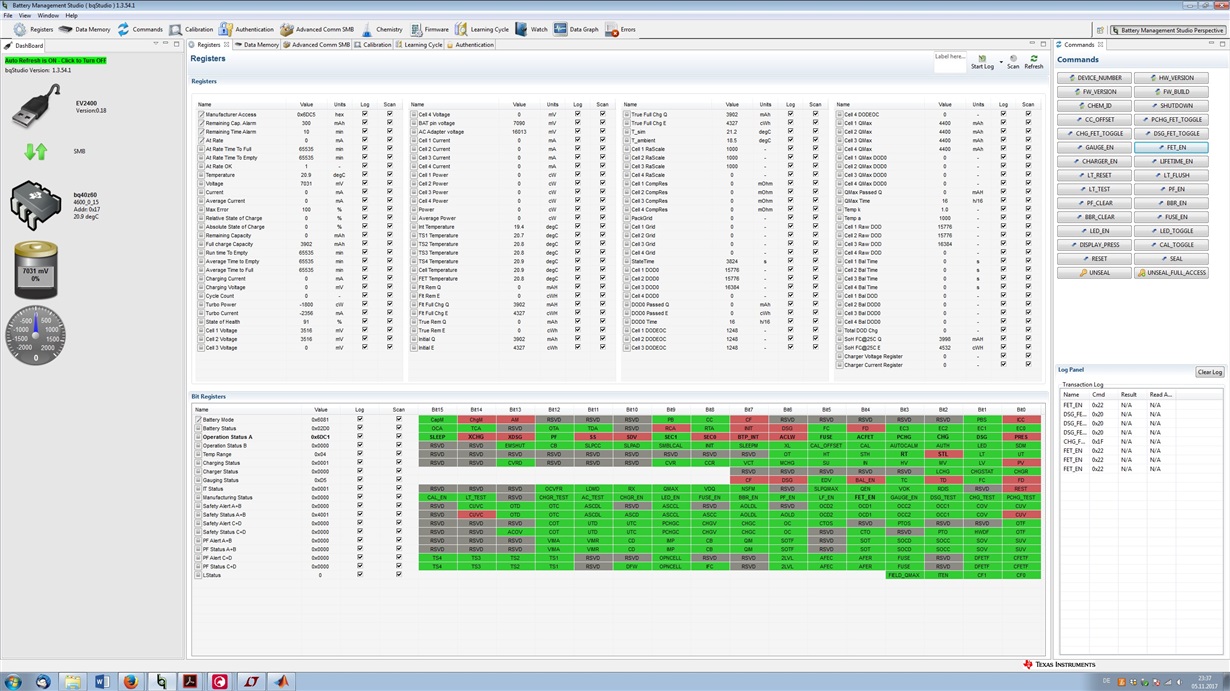Screen dimensions: 1230x691
Task: Toggle Log checkbox for Battery Mode bit register
Action: 360,419
